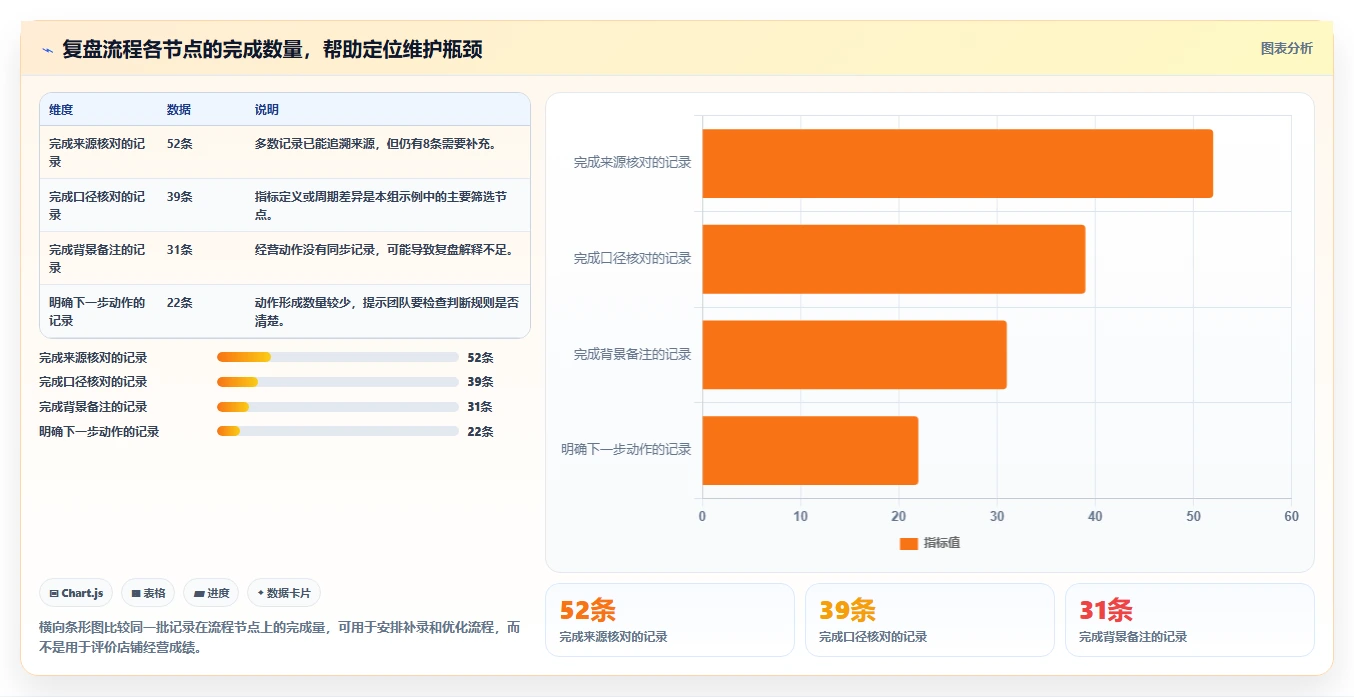1354x697 pixels.
Task: Click the 完成来源核对的记录 progress bar
Action: tap(338, 357)
